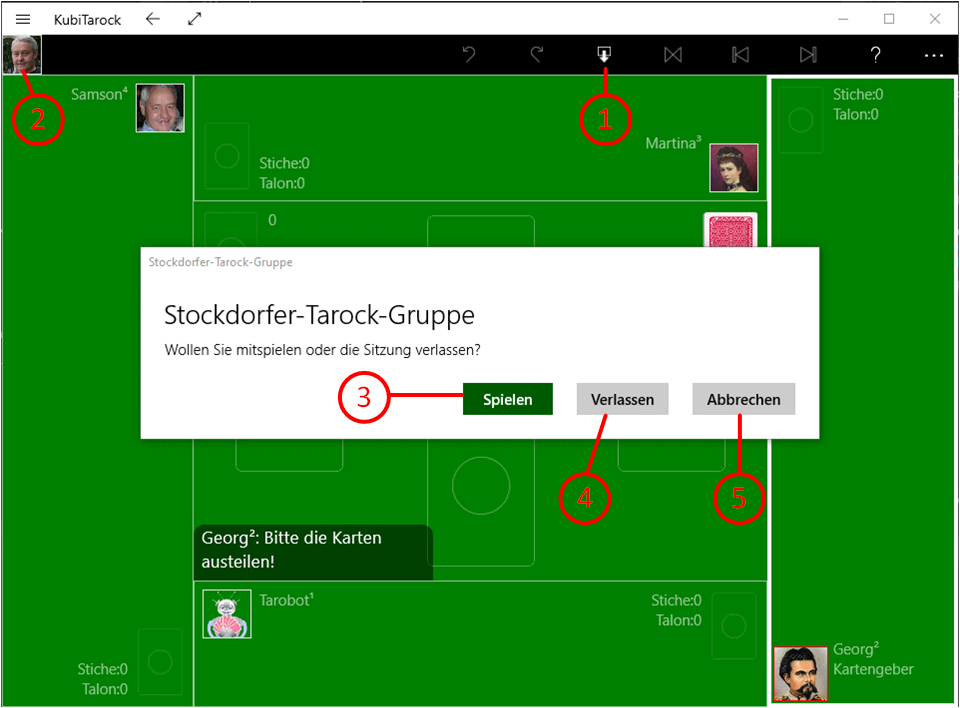
Task: Open the three-dots more options menu
Action: [934, 55]
